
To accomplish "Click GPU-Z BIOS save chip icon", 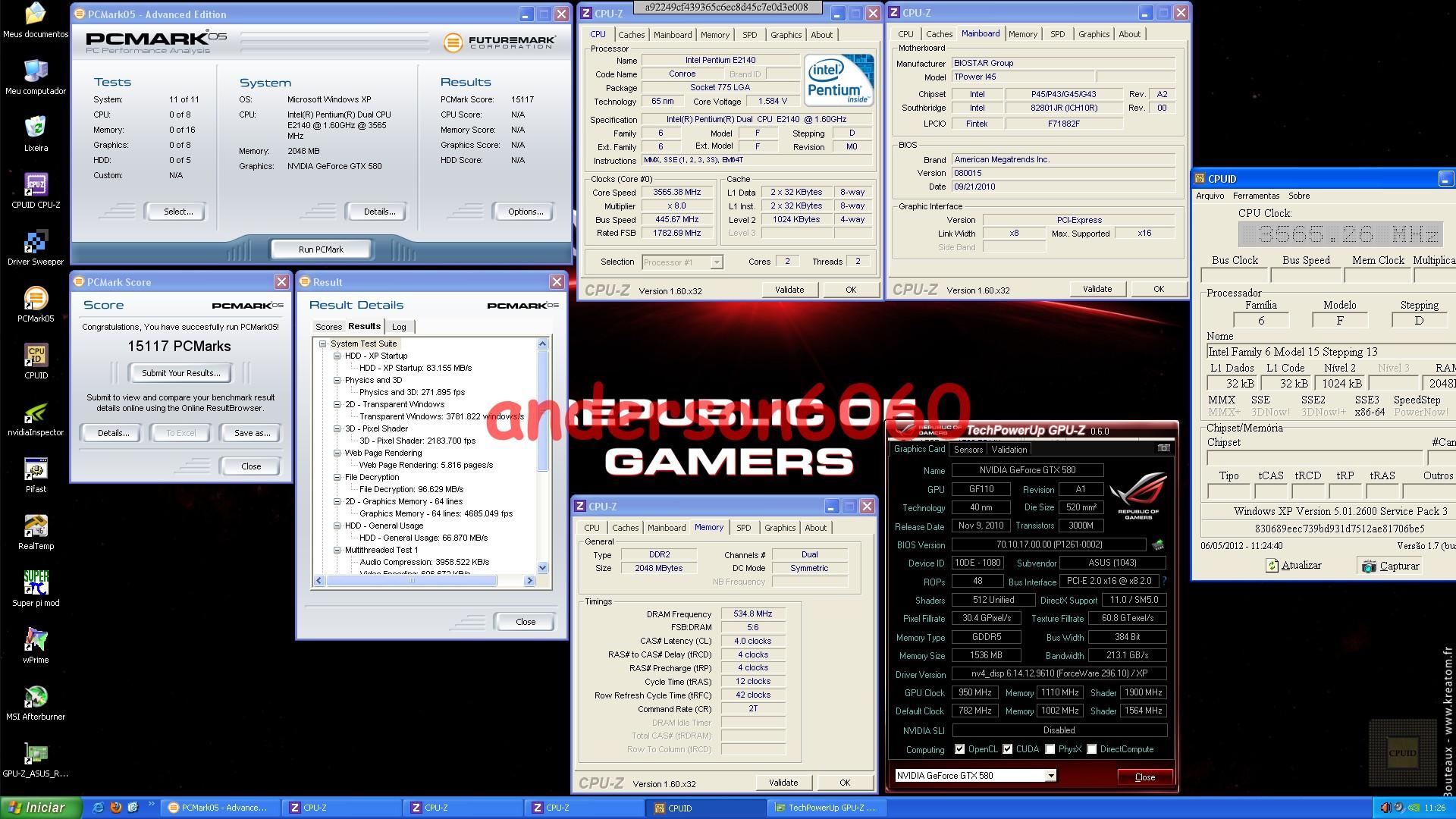I will [1157, 544].
